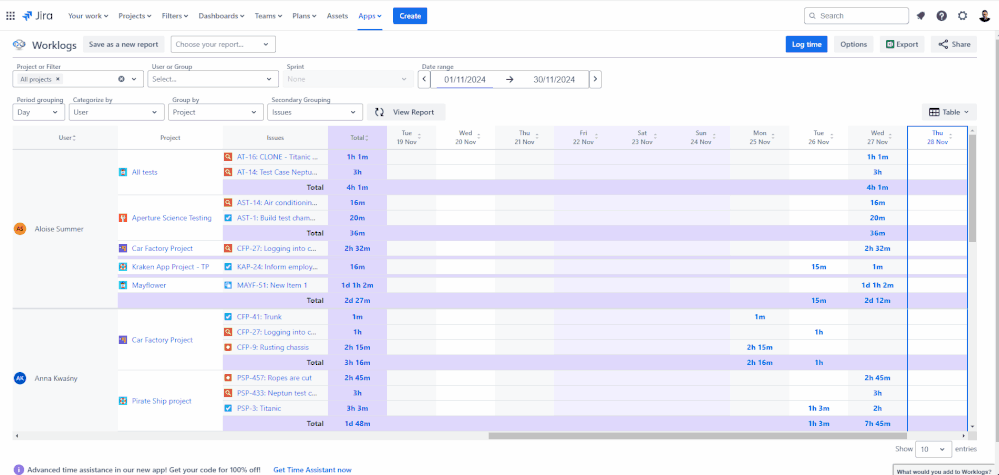
Task: Open issue CFP-41: Trunk
Action: [259, 316]
